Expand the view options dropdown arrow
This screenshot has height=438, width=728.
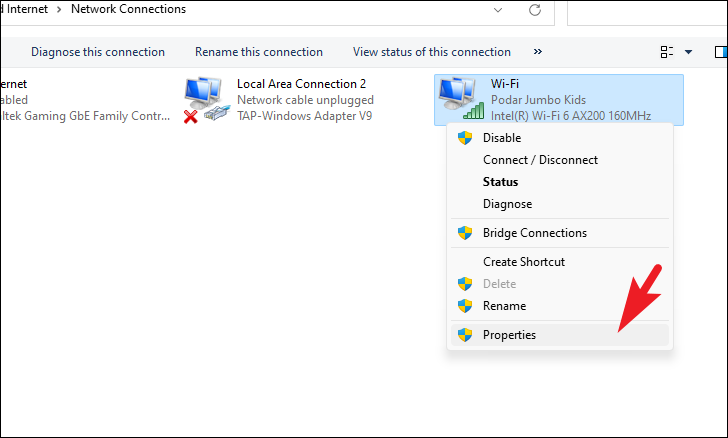(689, 52)
